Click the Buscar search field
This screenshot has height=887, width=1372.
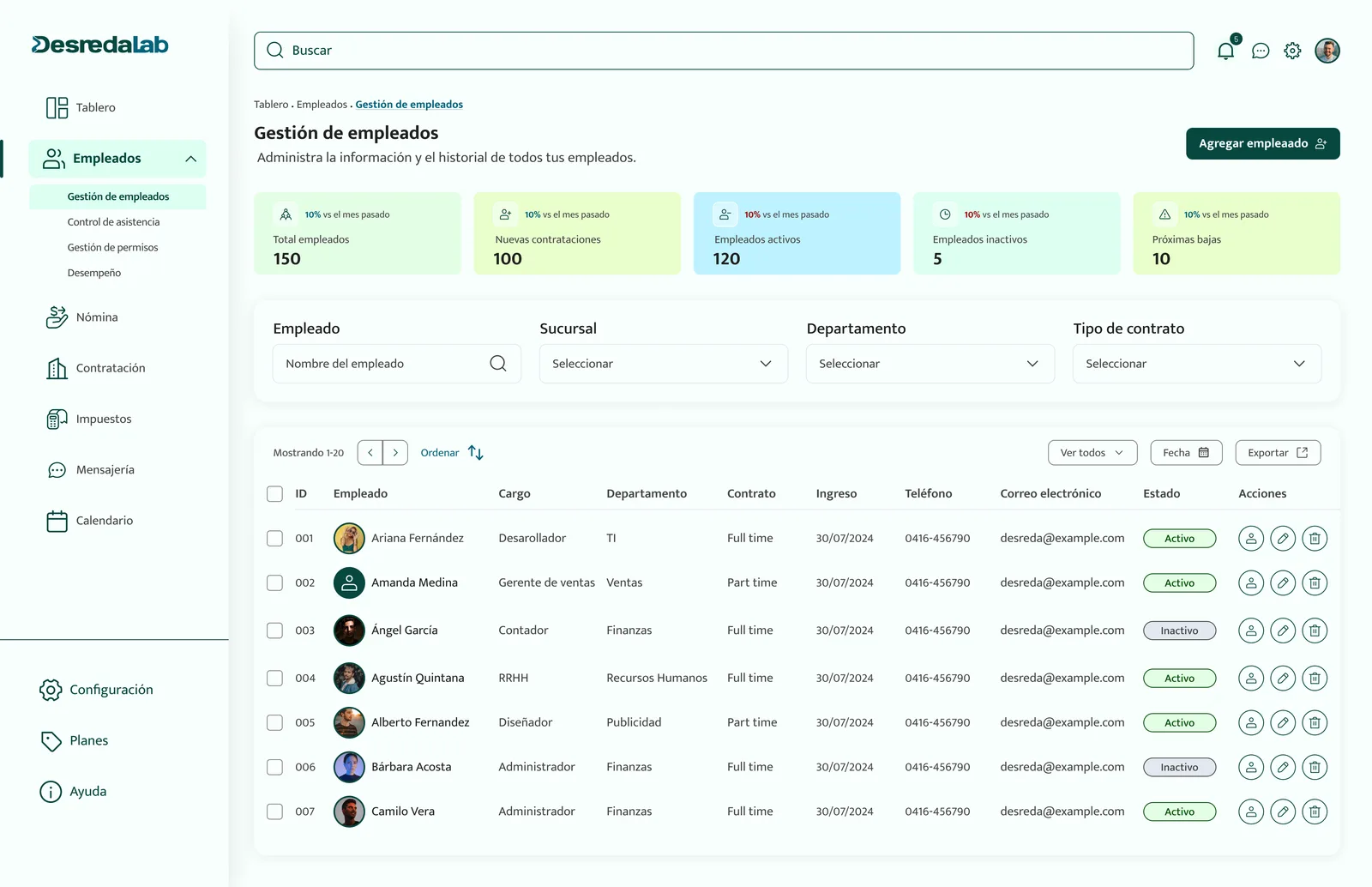pyautogui.click(x=724, y=51)
